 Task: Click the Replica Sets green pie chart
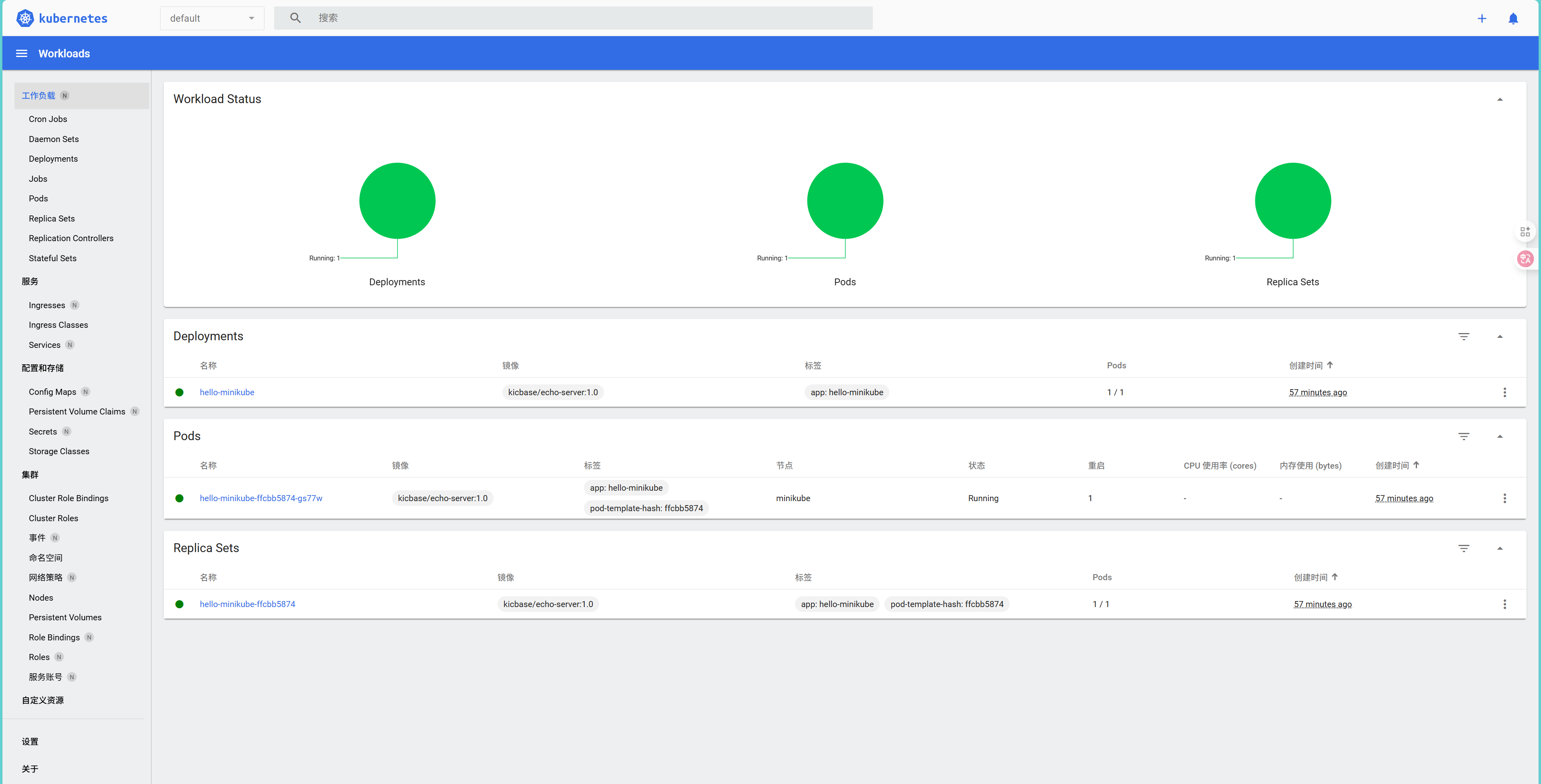point(1293,201)
